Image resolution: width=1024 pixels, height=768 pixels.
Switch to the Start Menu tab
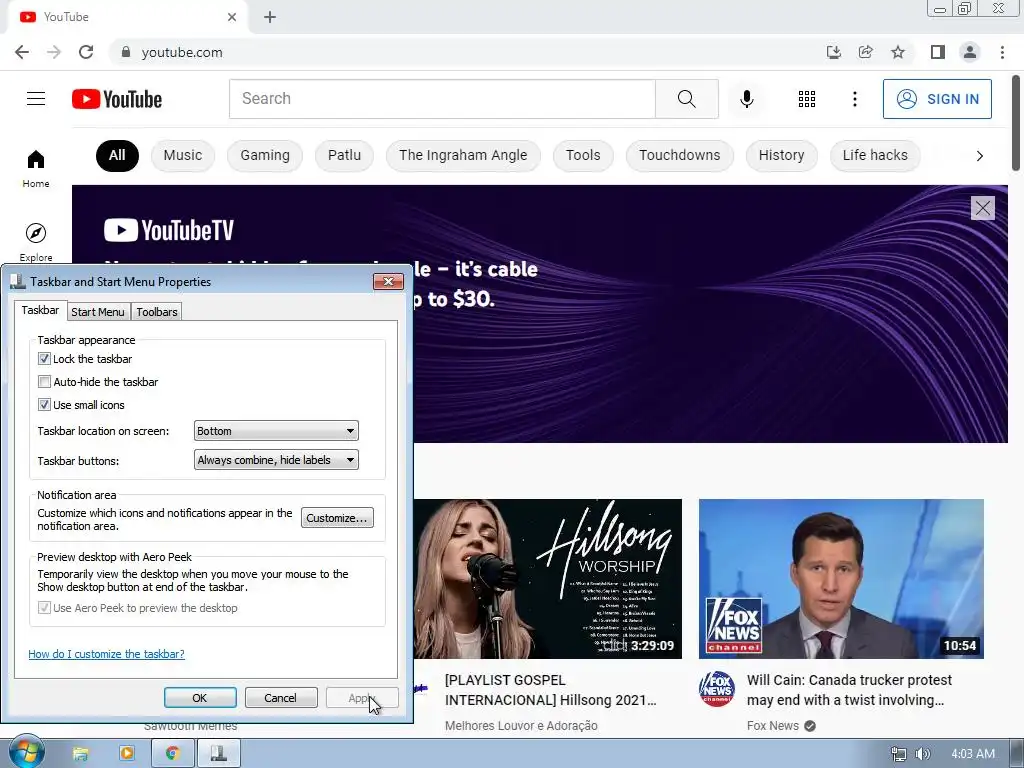pyautogui.click(x=98, y=312)
